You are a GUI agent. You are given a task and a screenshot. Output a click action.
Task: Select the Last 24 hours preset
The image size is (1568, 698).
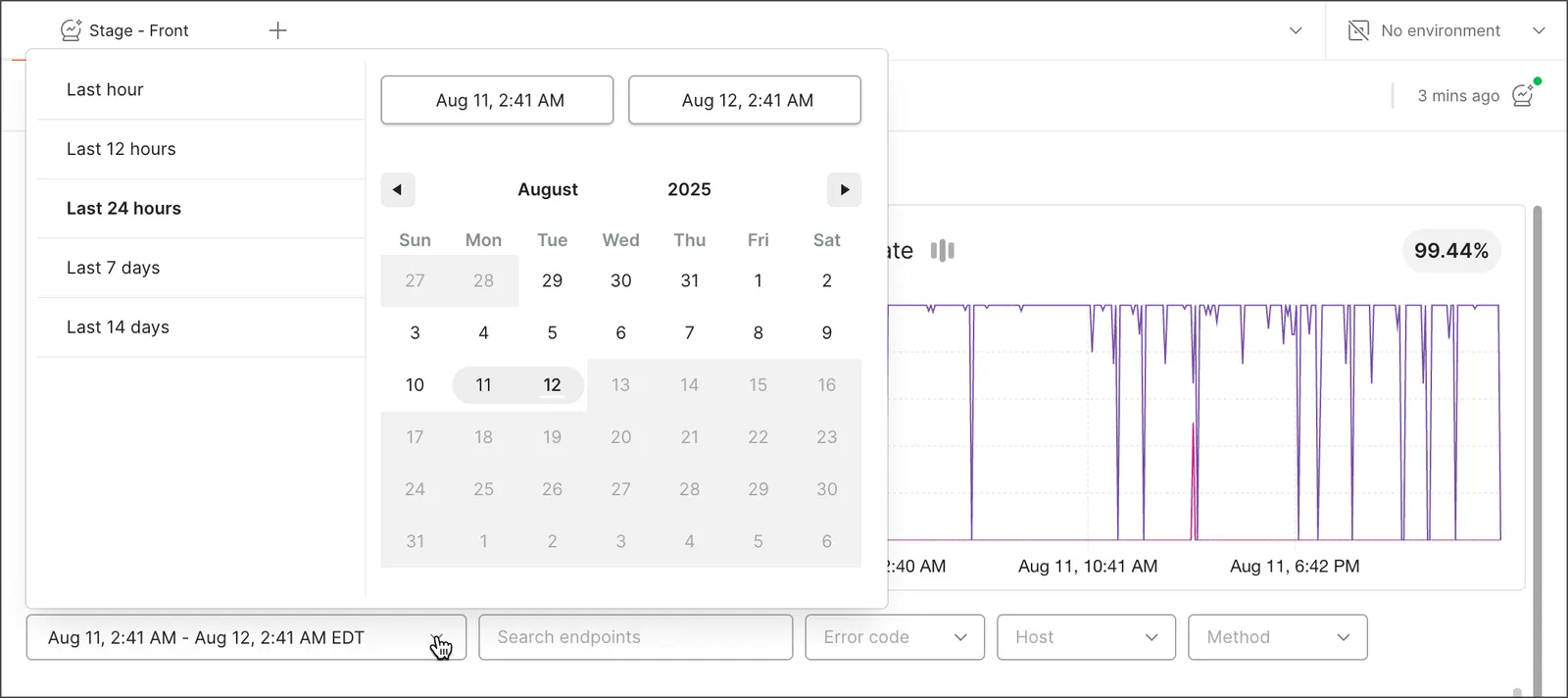point(201,209)
